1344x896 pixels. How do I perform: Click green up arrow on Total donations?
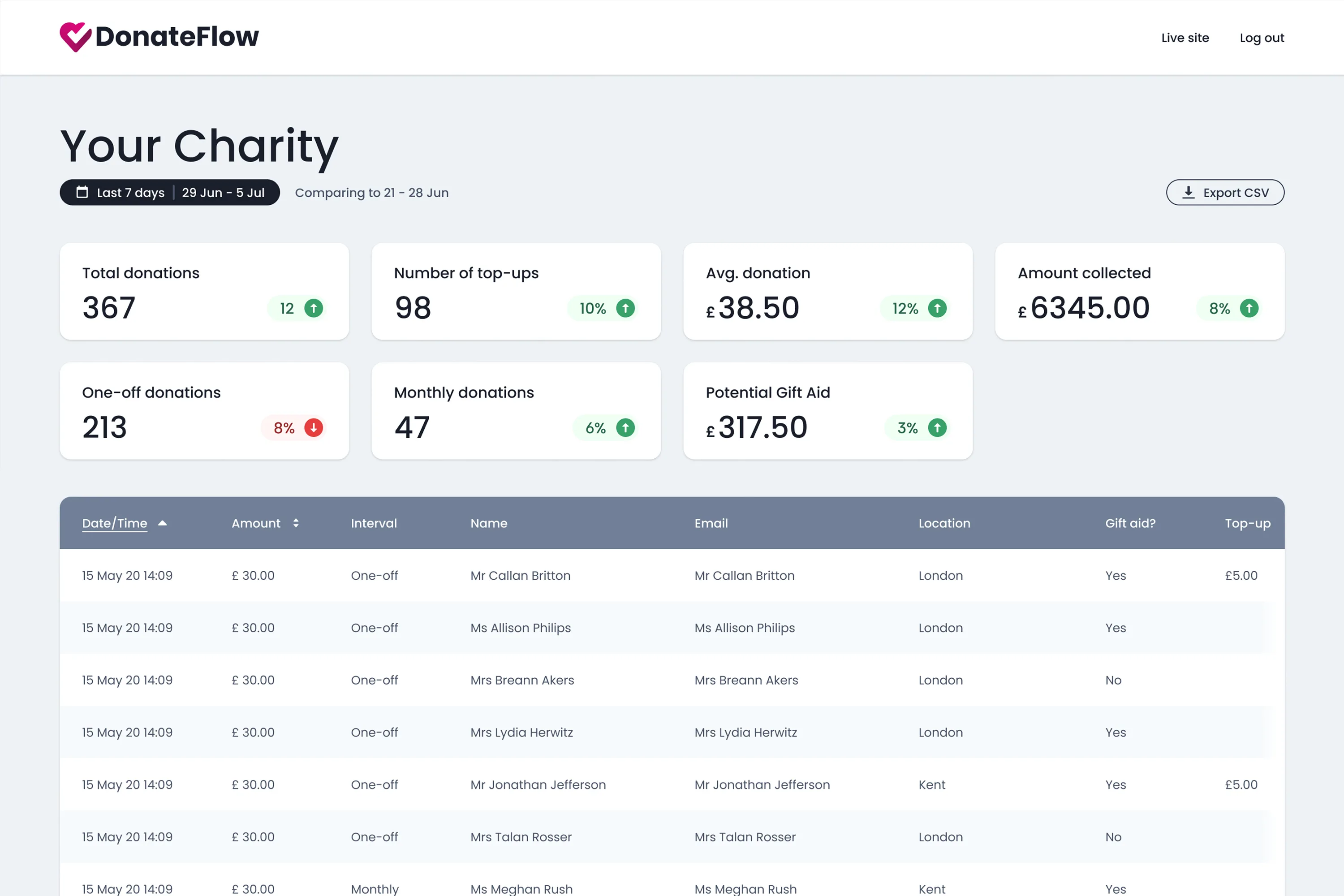point(314,309)
